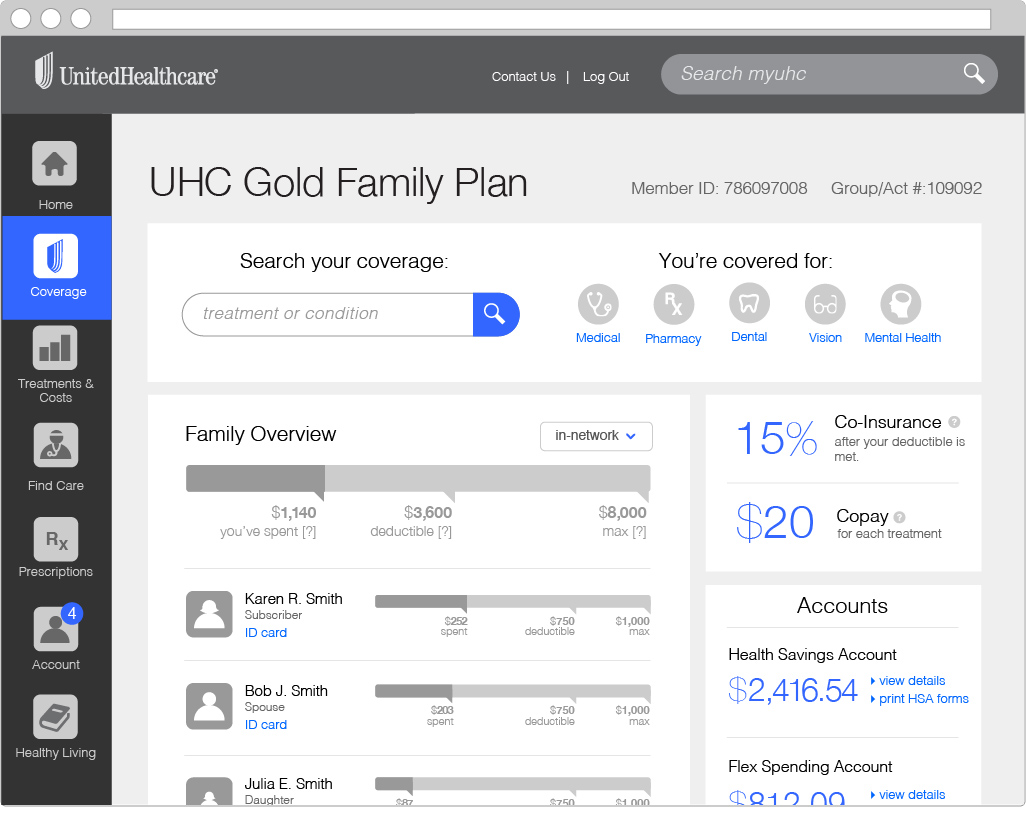Select the Pharmacy Rx coverage icon
Screen dimensions: 1026x813
point(674,304)
